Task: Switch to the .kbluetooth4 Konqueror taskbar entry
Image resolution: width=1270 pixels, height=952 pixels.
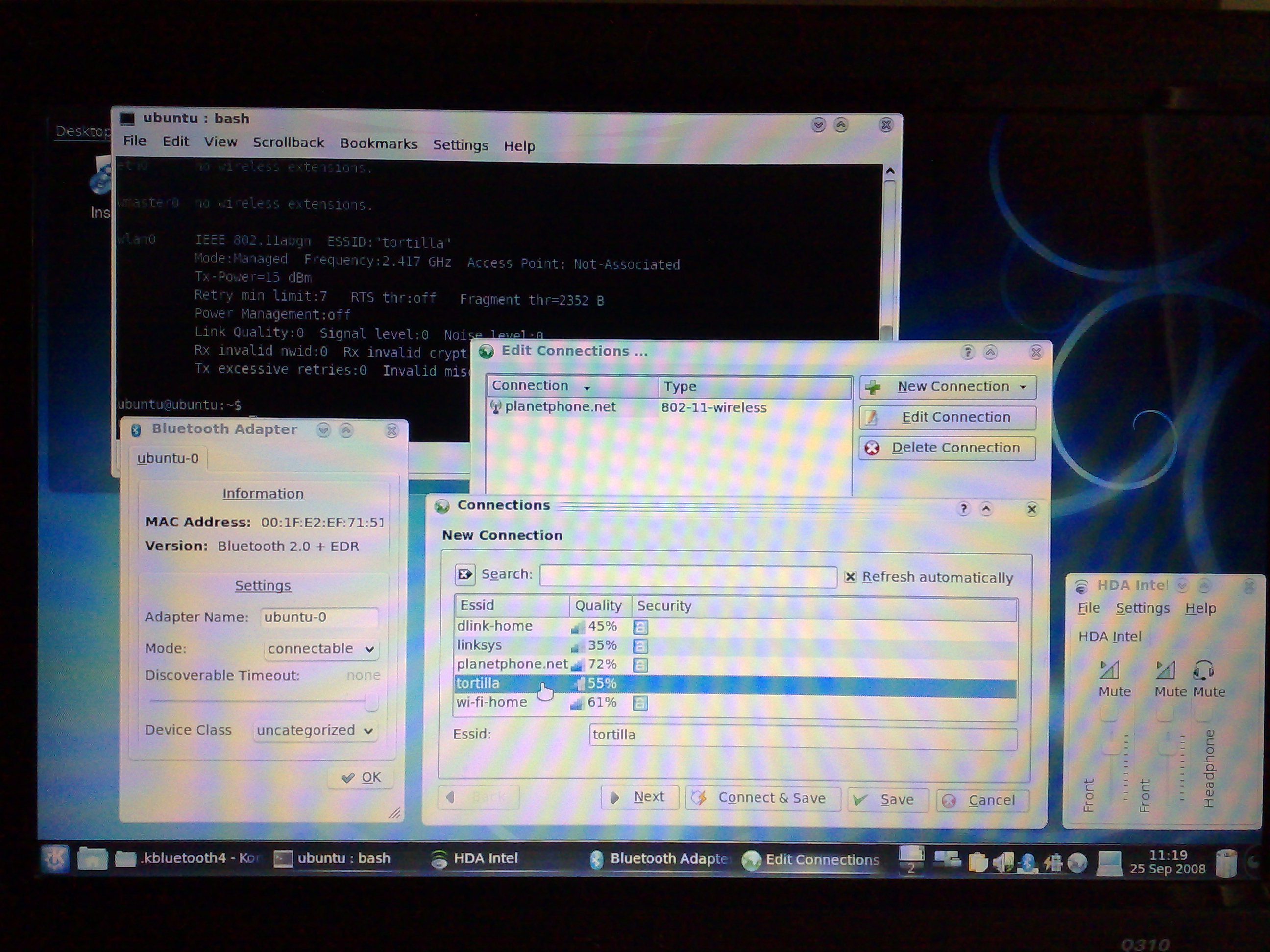Action: coord(188,858)
